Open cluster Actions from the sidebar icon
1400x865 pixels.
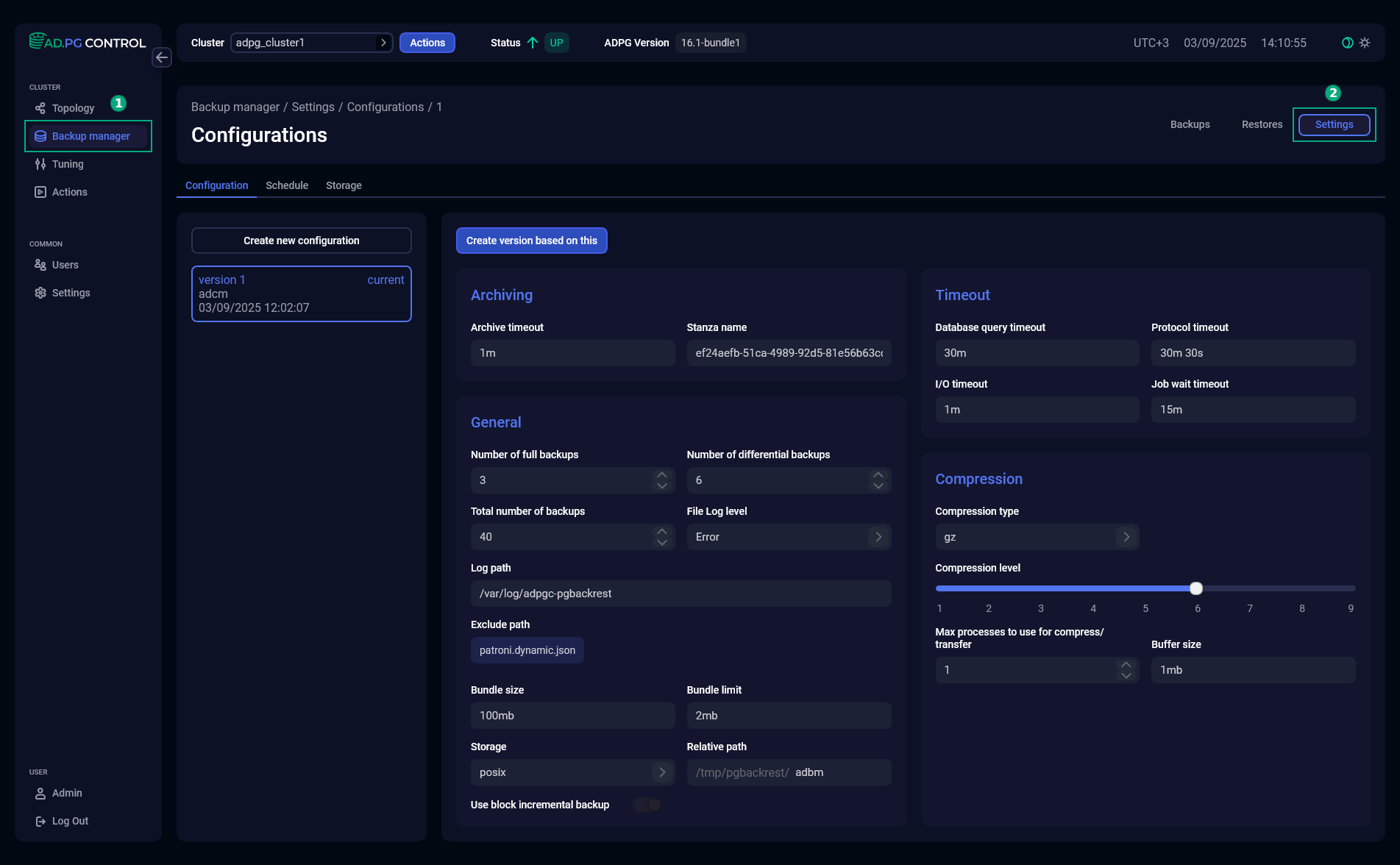(40, 191)
